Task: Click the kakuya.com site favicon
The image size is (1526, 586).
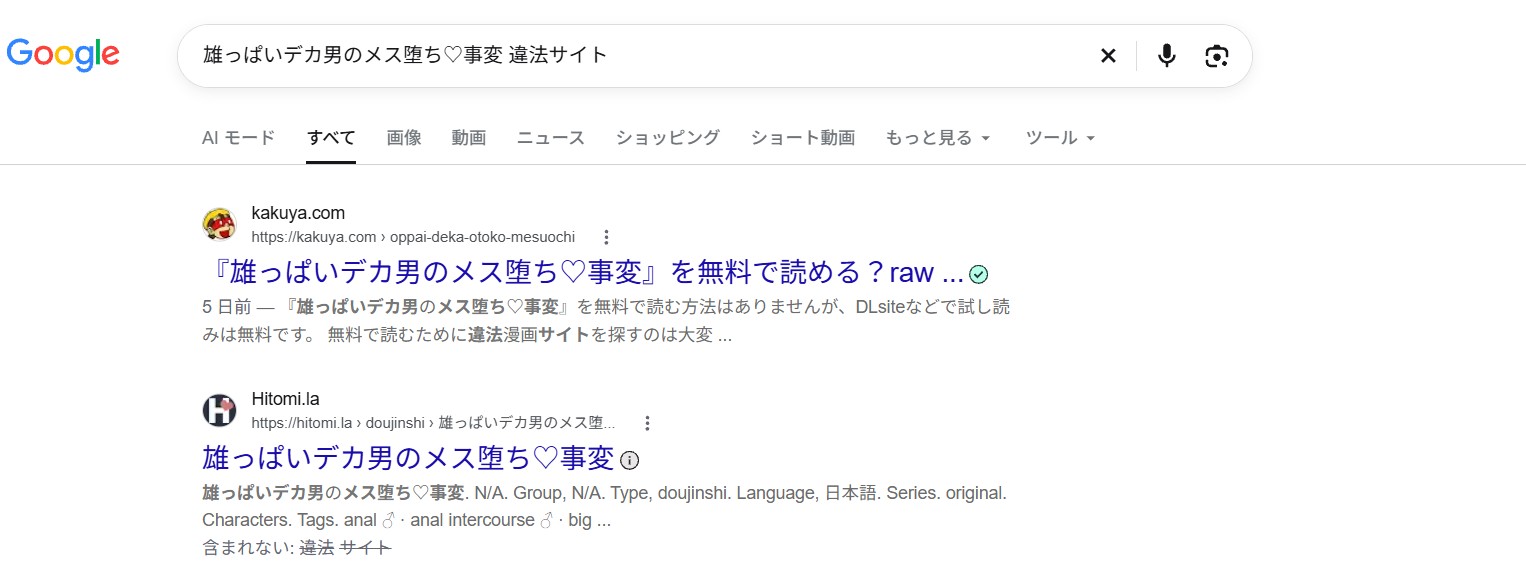Action: (219, 224)
